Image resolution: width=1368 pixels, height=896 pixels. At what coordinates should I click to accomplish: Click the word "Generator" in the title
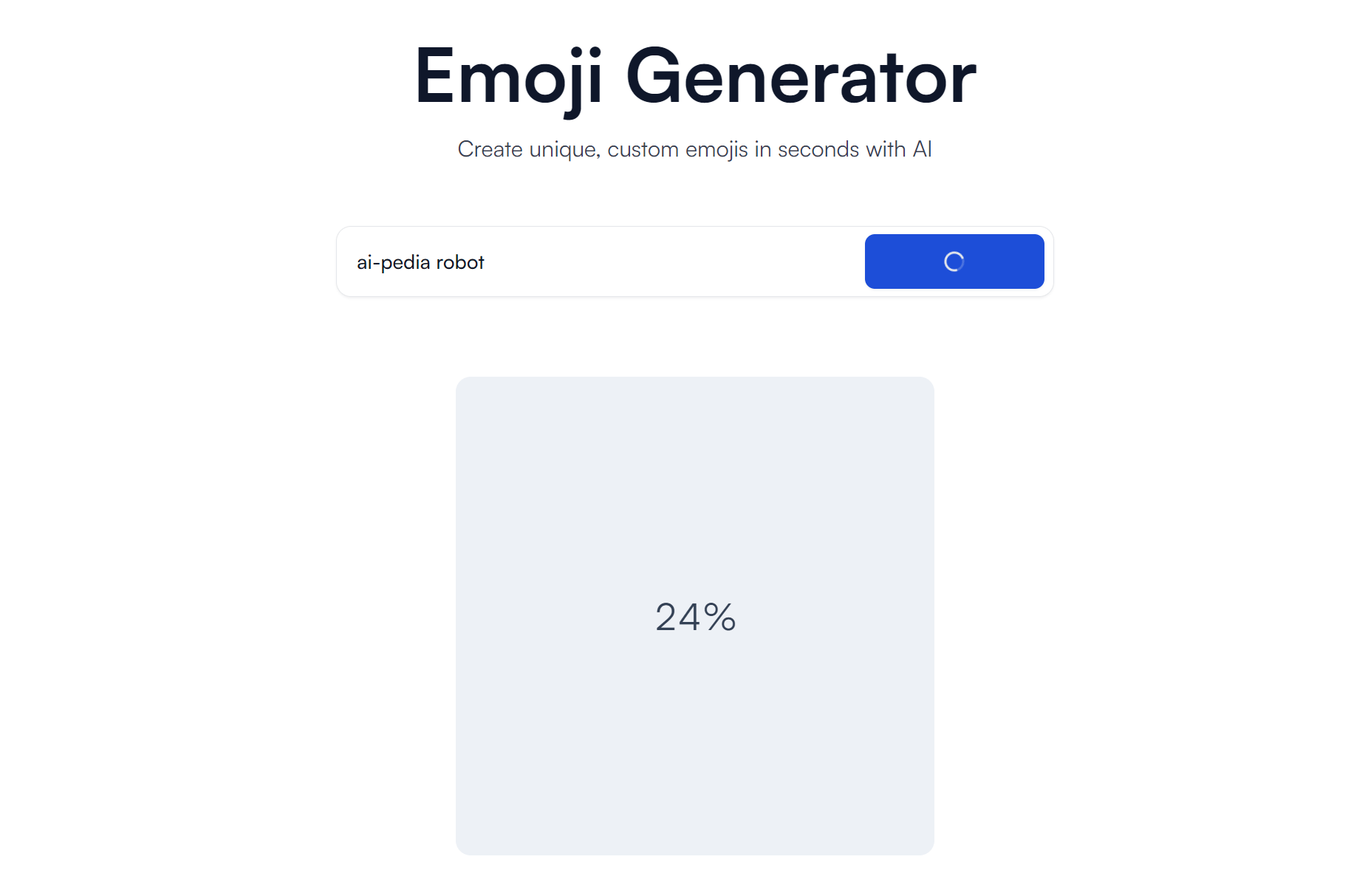click(x=801, y=77)
